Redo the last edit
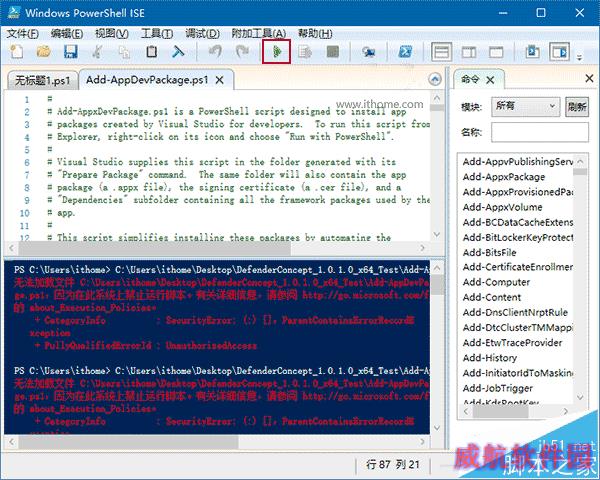600x480 pixels. (242, 52)
